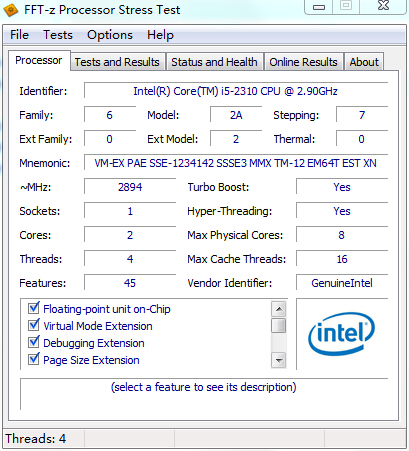
Task: Click the feature description box
Action: [204, 394]
